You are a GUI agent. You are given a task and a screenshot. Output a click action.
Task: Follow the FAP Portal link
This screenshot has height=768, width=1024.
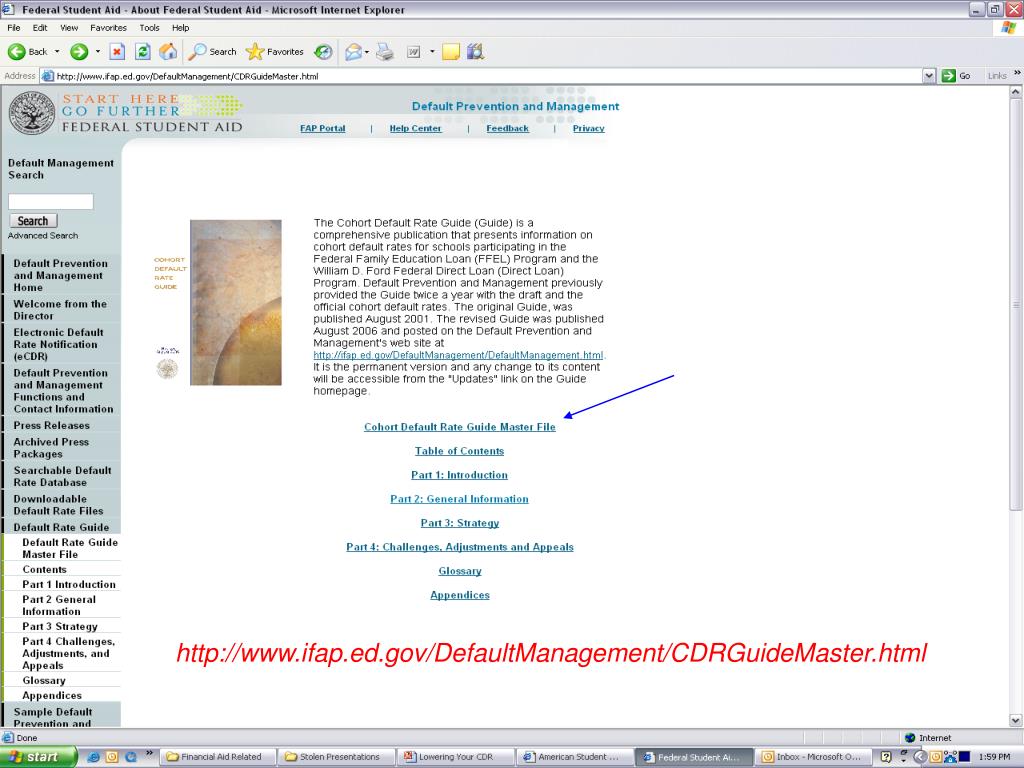[x=323, y=129]
